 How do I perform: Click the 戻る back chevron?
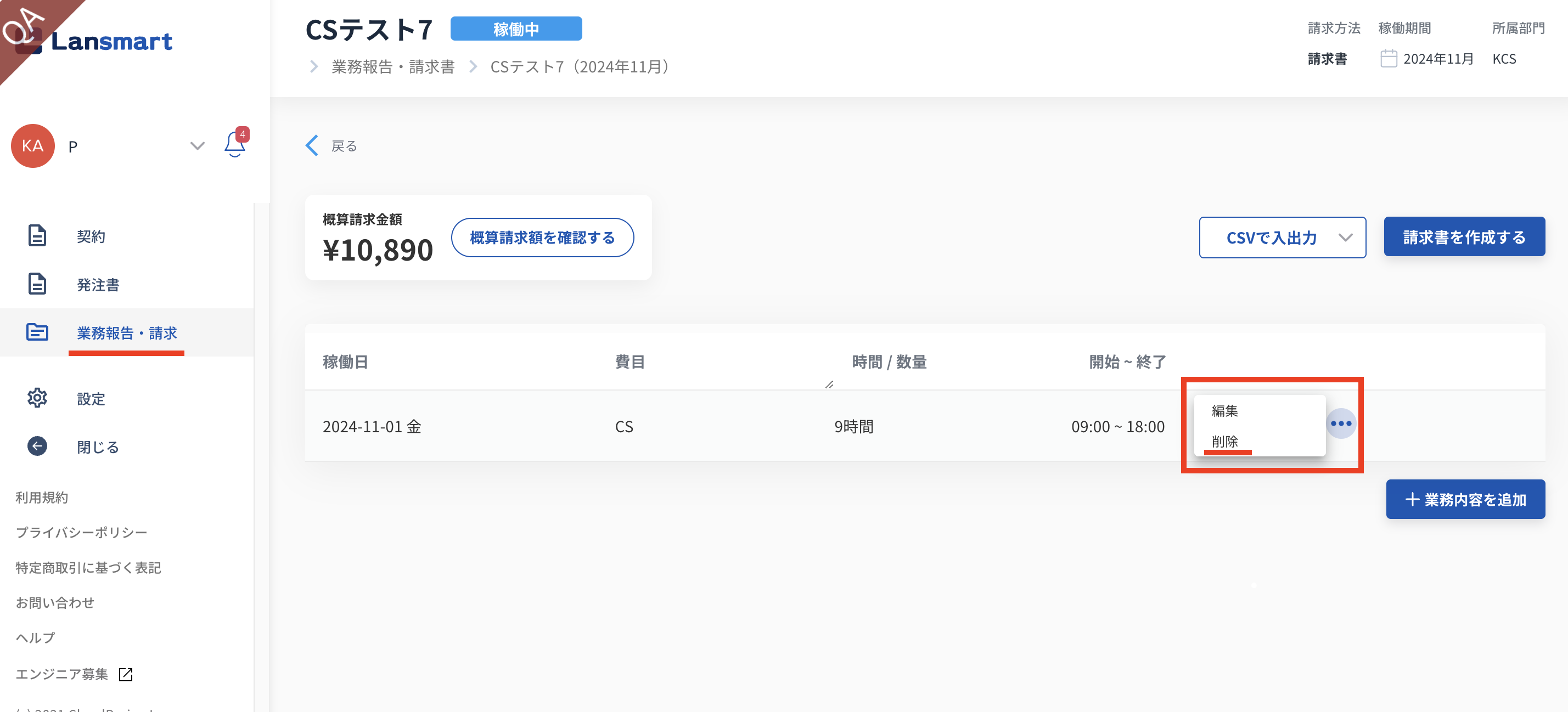coord(312,146)
